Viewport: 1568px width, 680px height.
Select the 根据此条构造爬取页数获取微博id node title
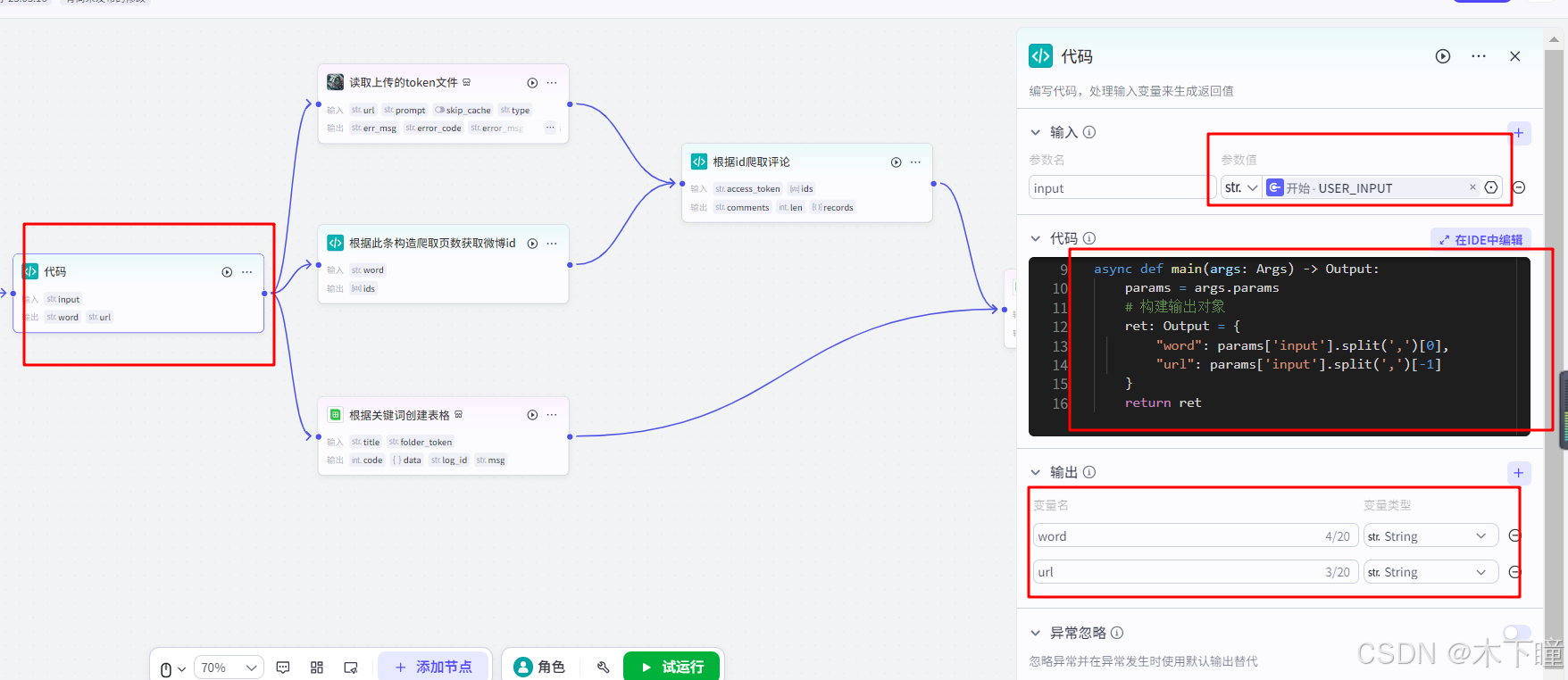(x=432, y=243)
